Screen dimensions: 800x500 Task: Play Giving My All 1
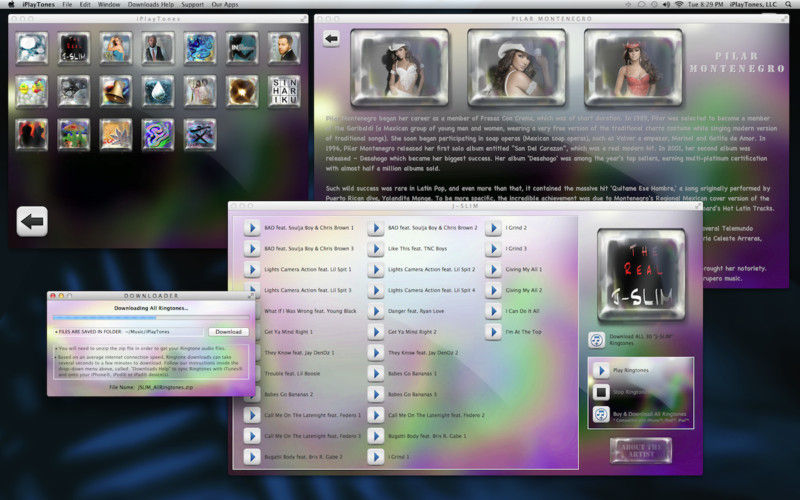click(493, 269)
